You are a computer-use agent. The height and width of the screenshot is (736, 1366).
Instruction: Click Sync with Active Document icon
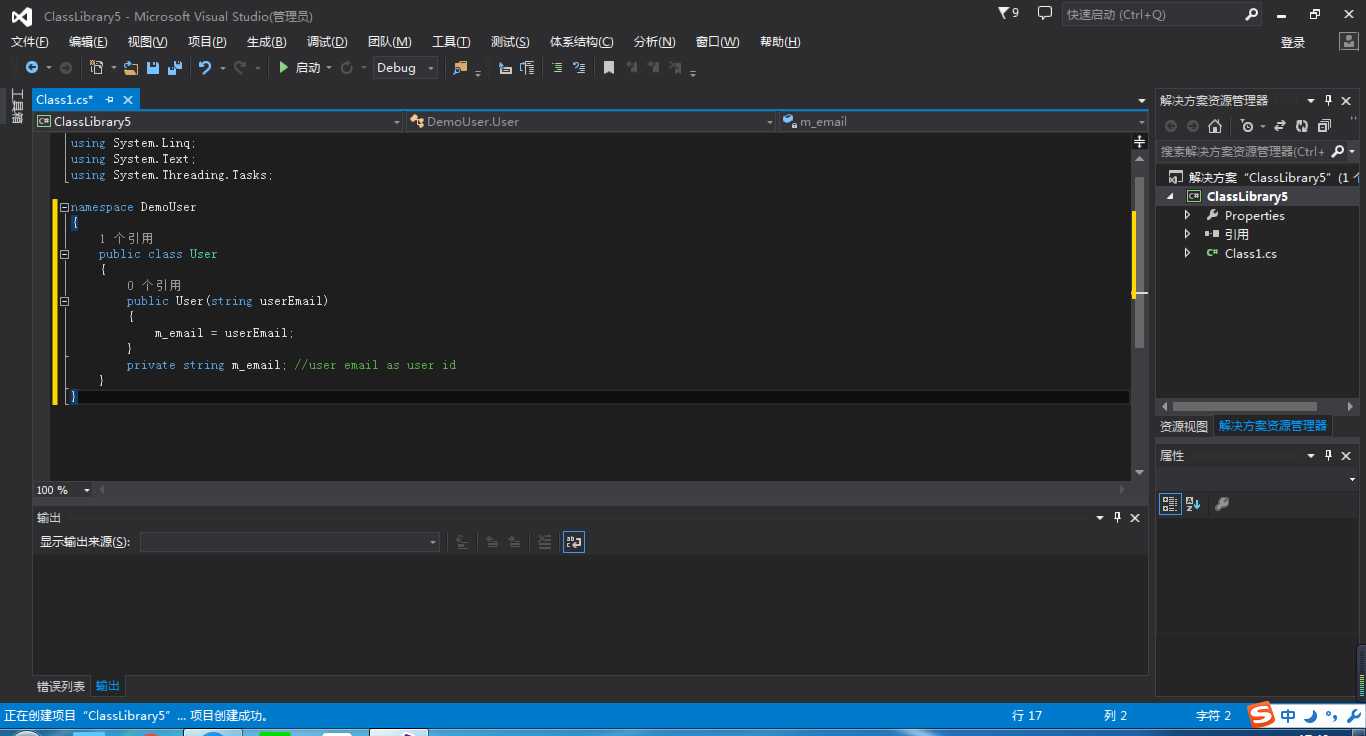(1279, 126)
